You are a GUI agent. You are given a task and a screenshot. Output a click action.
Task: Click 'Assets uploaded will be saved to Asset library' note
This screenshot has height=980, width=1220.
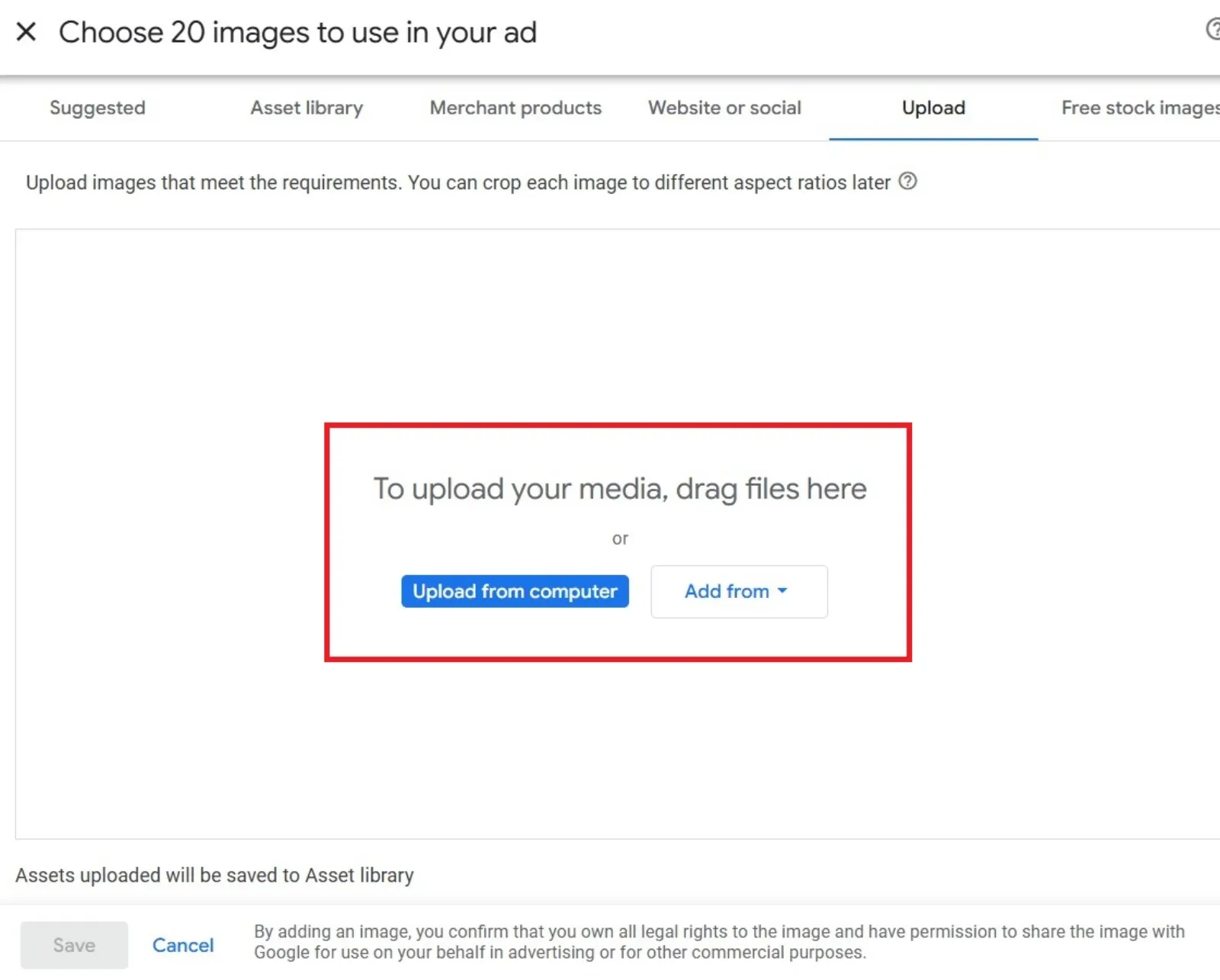tap(214, 875)
